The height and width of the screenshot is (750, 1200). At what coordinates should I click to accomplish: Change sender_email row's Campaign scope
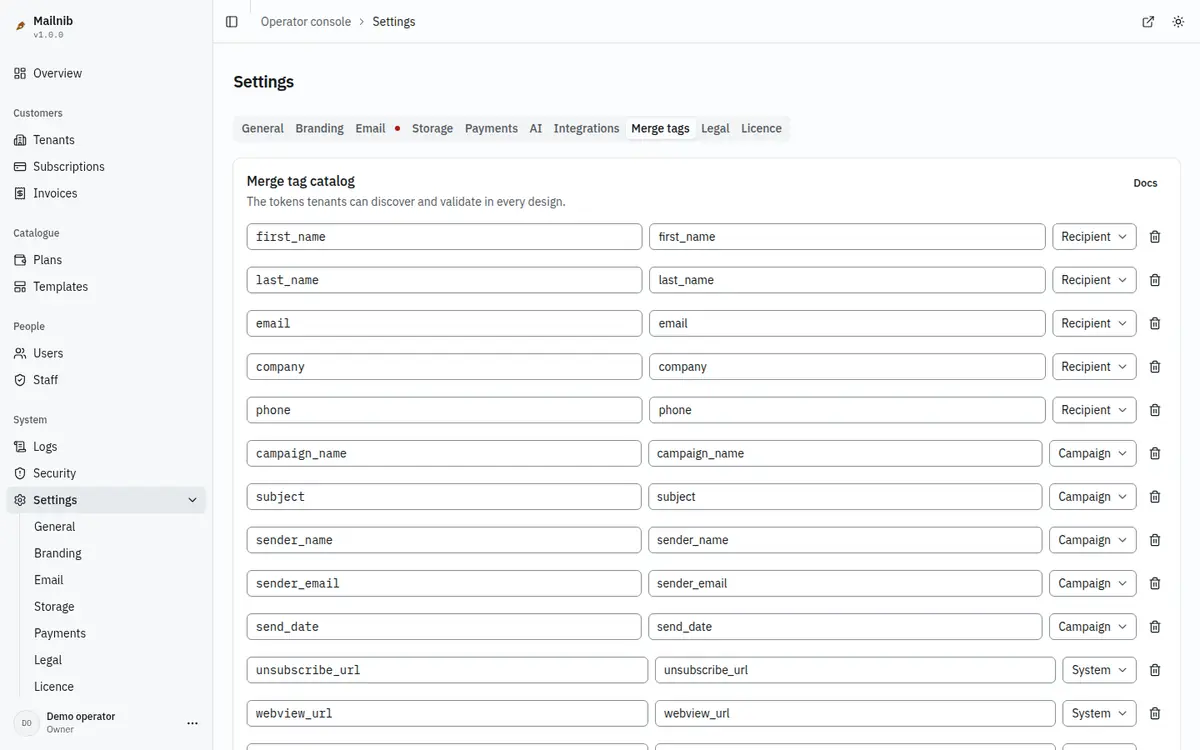(x=1093, y=583)
